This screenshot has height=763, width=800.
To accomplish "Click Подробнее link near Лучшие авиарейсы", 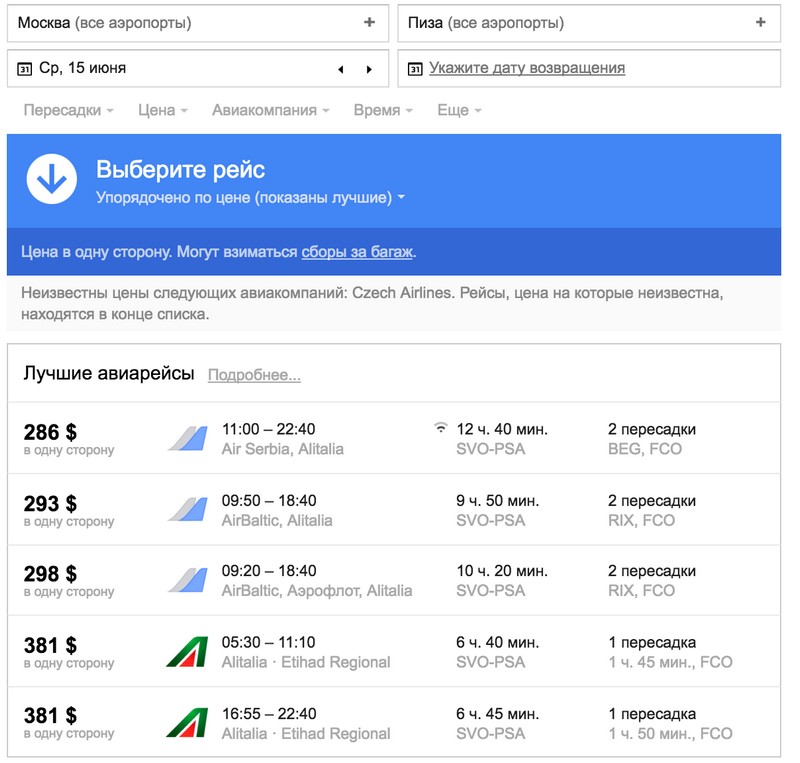I will tap(254, 375).
